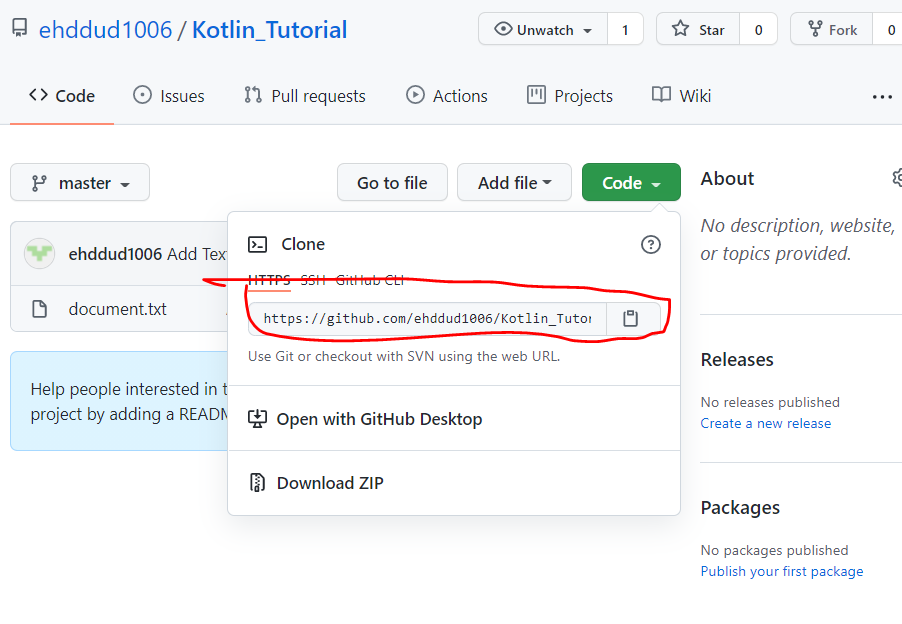This screenshot has height=624, width=902.
Task: Fork the repository
Action: pos(832,29)
